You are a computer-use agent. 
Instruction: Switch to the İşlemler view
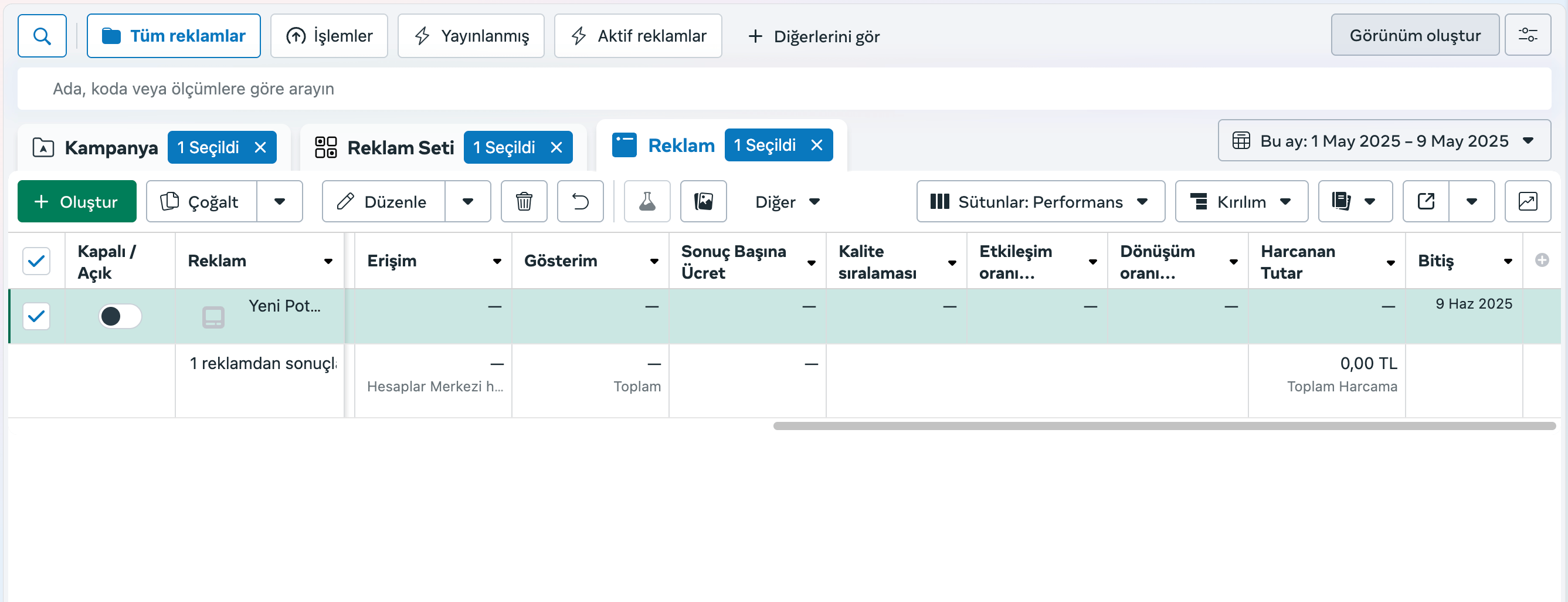(329, 36)
